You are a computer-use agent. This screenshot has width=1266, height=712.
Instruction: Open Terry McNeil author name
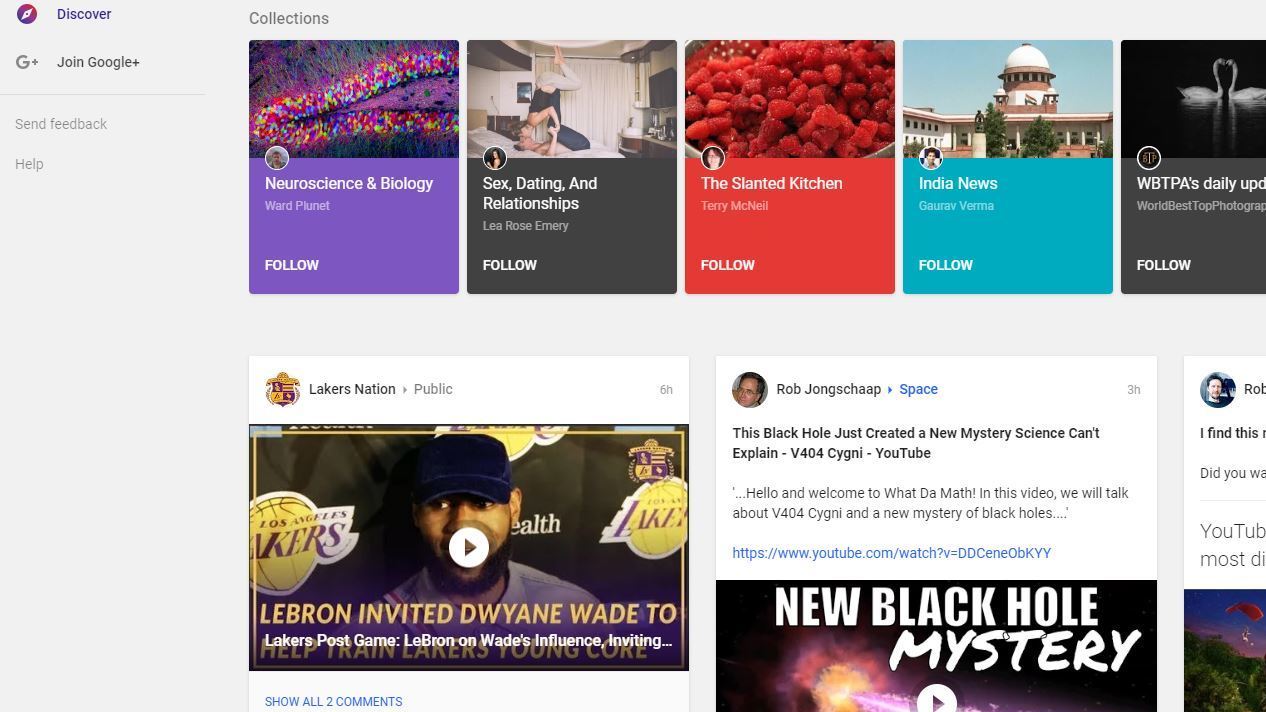coord(734,206)
